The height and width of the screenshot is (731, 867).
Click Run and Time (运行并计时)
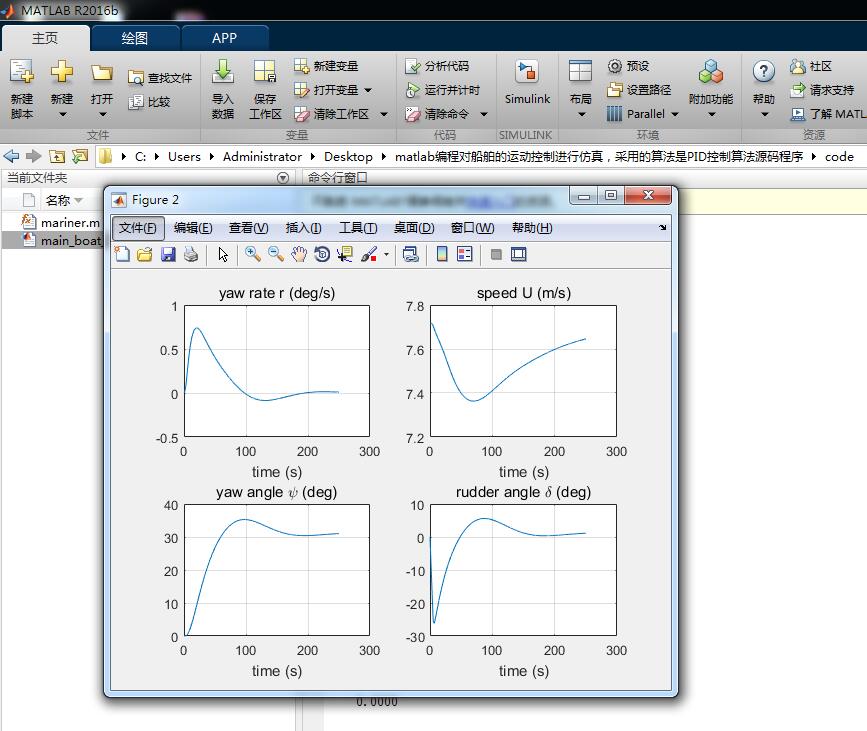[442, 90]
